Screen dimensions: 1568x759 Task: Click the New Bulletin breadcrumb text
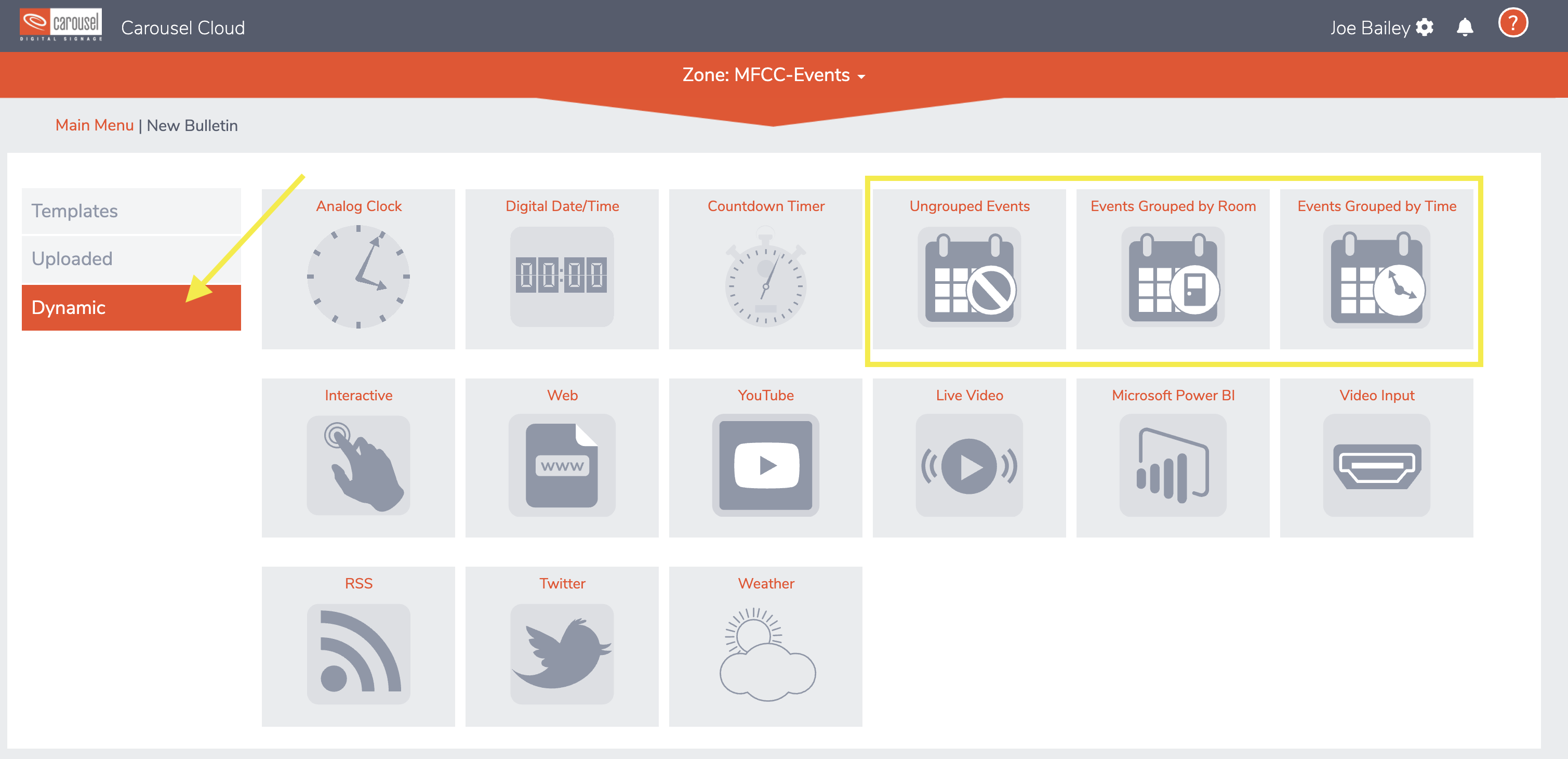192,125
